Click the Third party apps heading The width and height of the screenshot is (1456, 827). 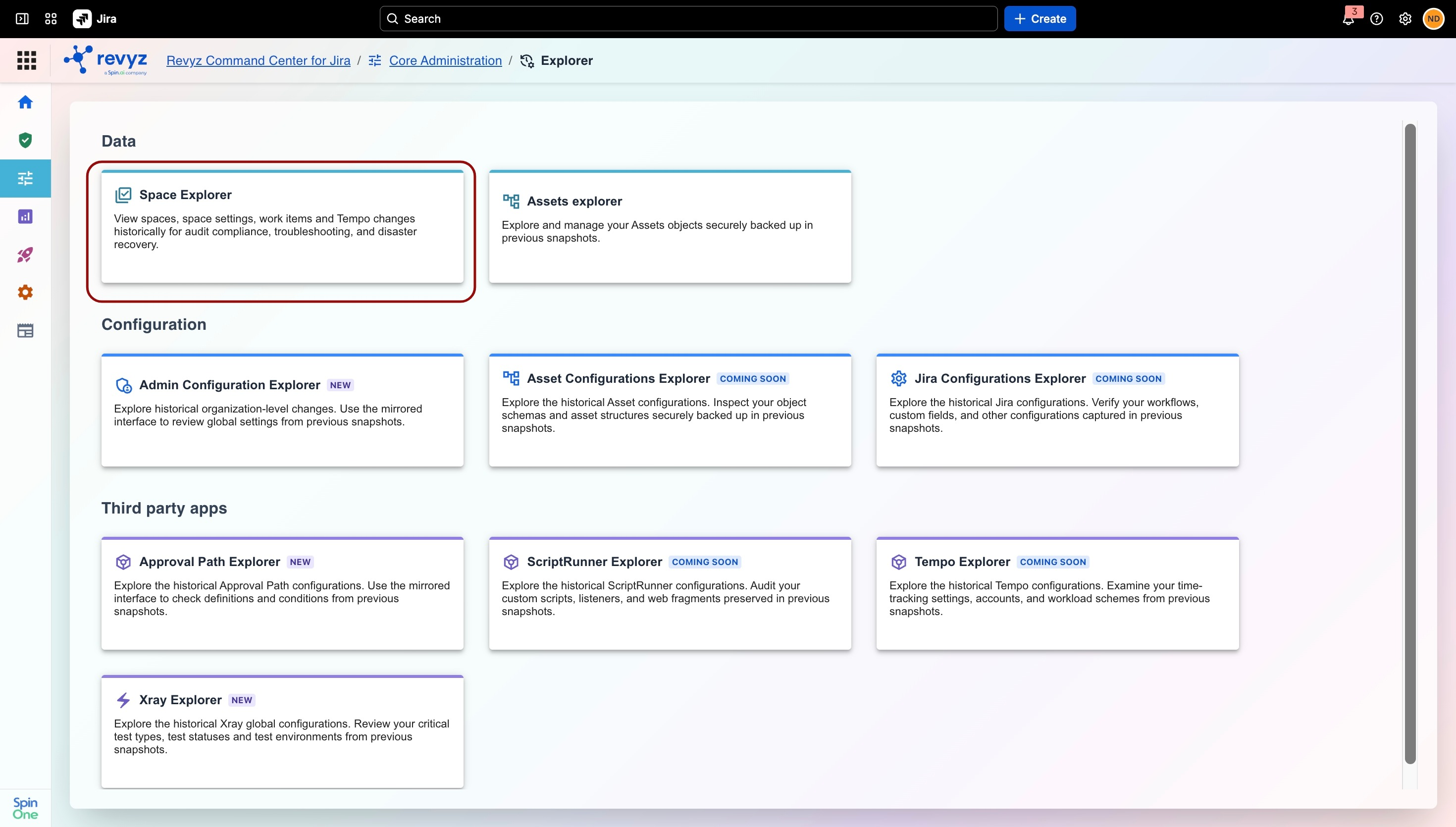point(164,508)
